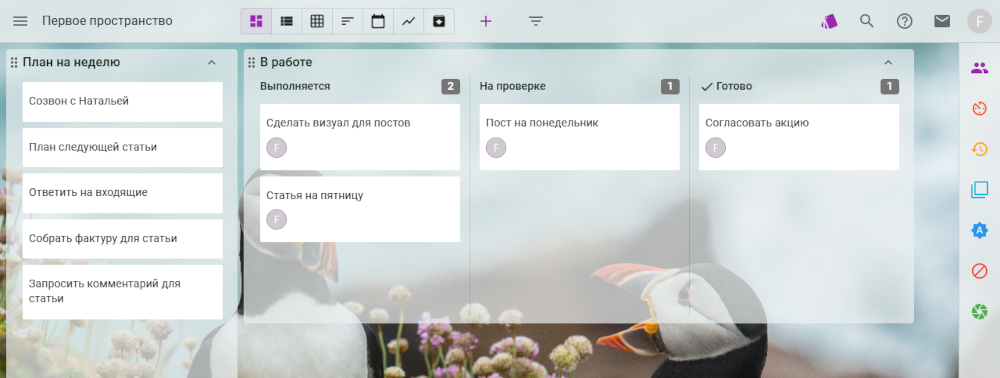Open the timeline view
This screenshot has width=1000, height=378.
click(x=348, y=21)
